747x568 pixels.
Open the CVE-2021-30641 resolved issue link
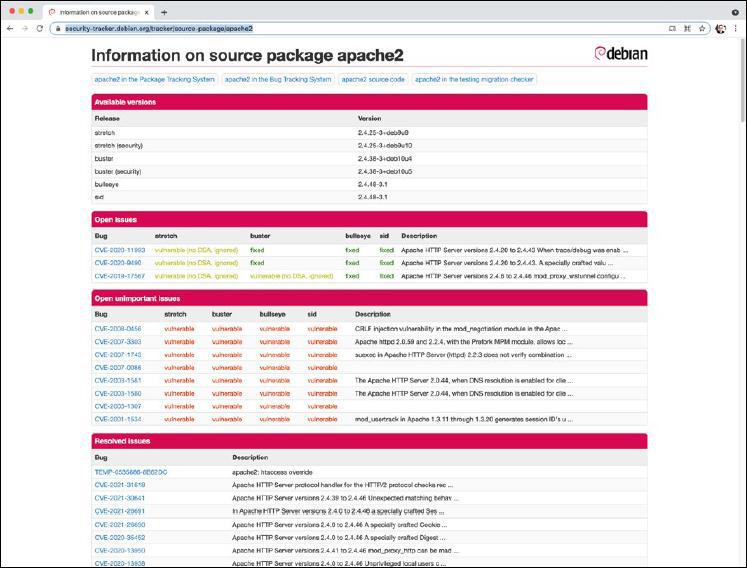(x=120, y=498)
